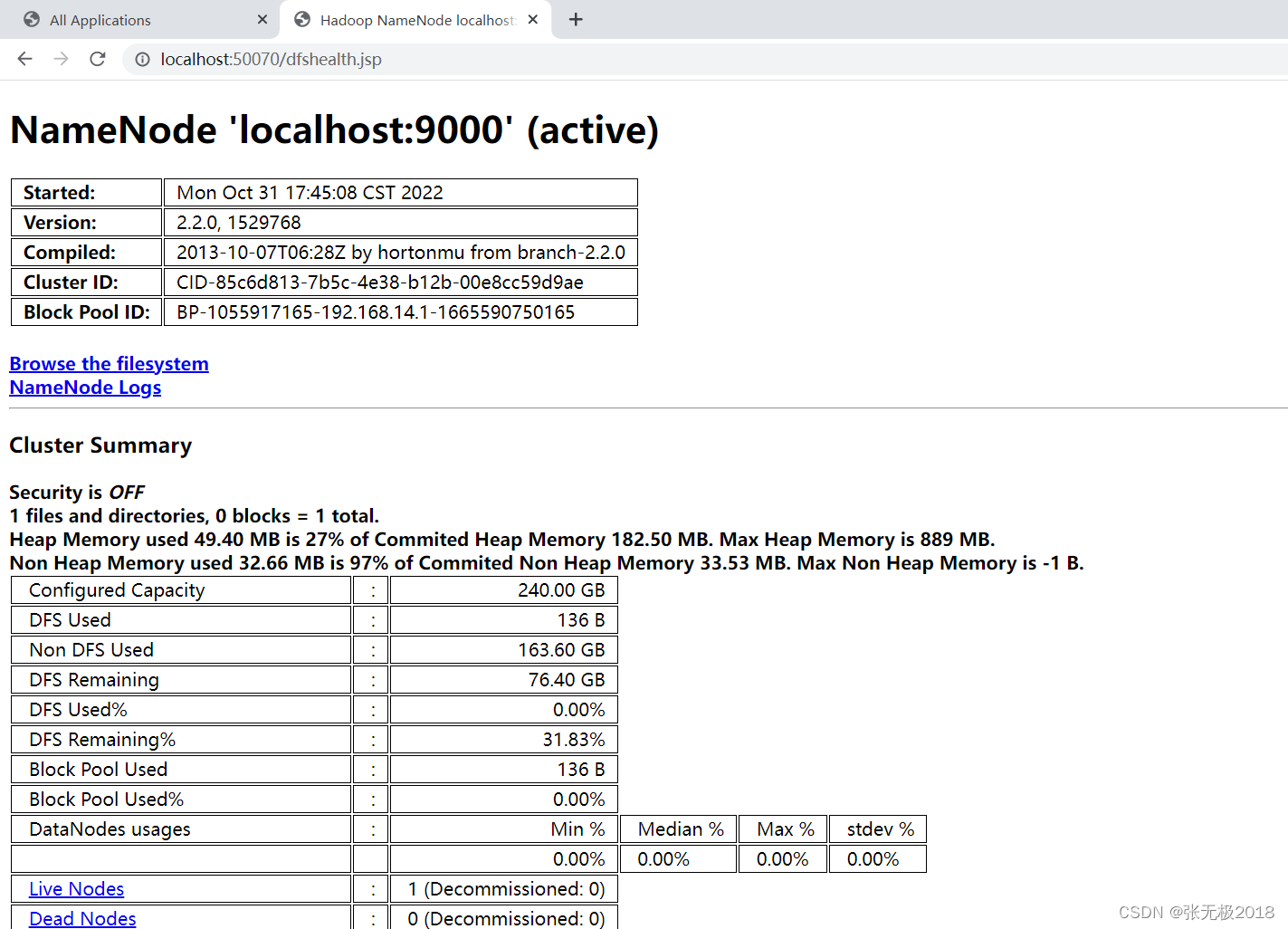Click the Min % column header
Screen dimensions: 1288x929
tap(504, 829)
